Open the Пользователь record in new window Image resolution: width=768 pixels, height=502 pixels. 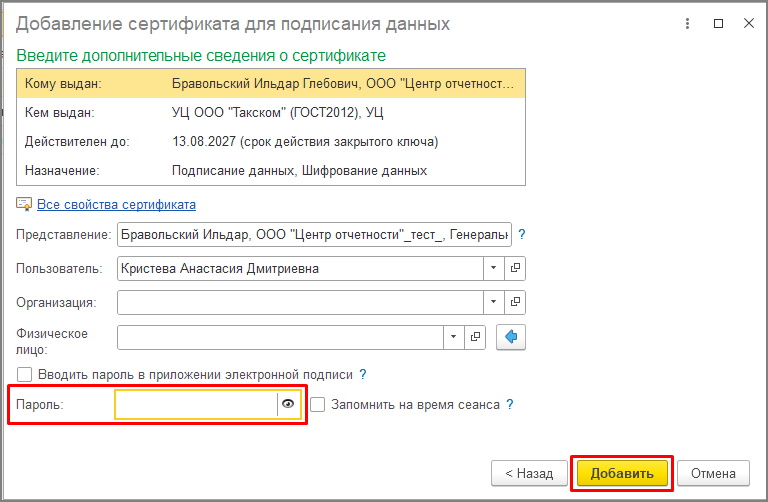pyautogui.click(x=515, y=268)
